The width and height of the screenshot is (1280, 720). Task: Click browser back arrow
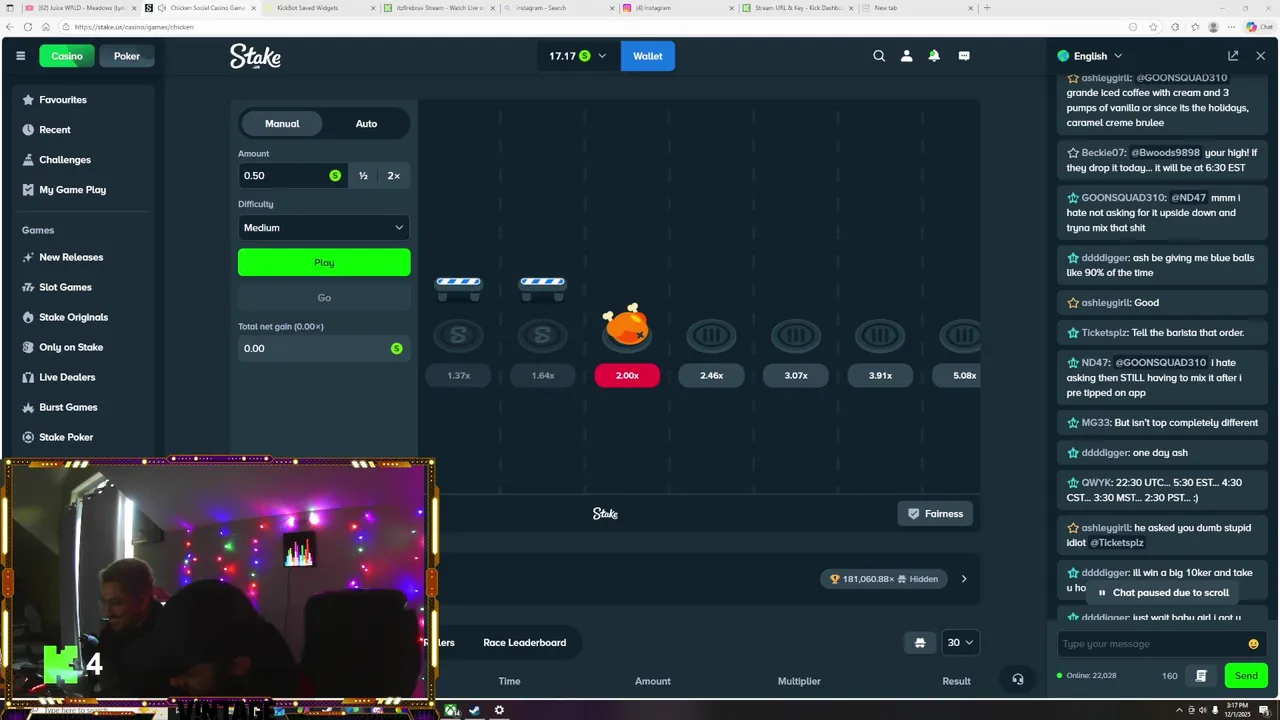[x=10, y=27]
